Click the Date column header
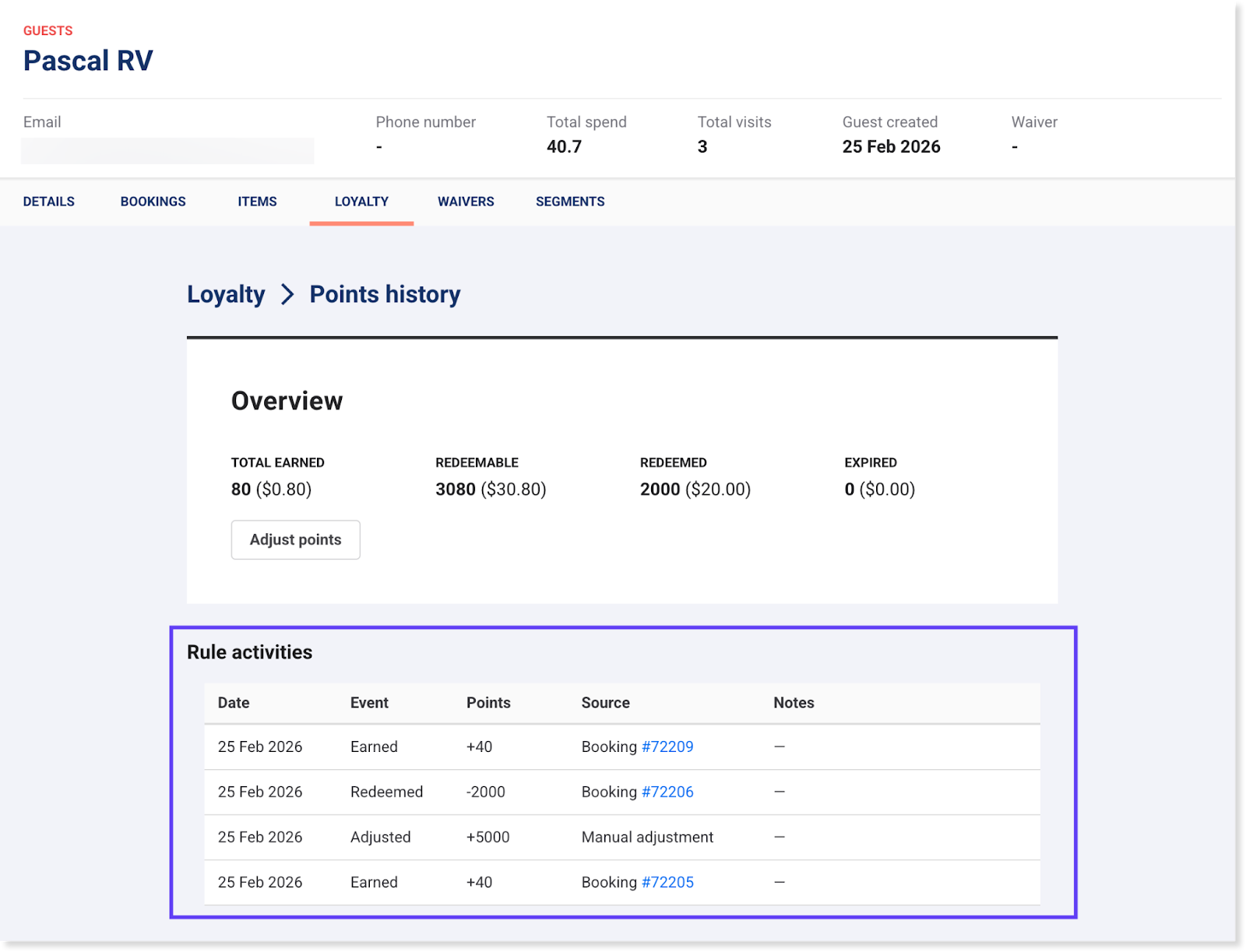The width and height of the screenshot is (1246, 952). coord(234,703)
